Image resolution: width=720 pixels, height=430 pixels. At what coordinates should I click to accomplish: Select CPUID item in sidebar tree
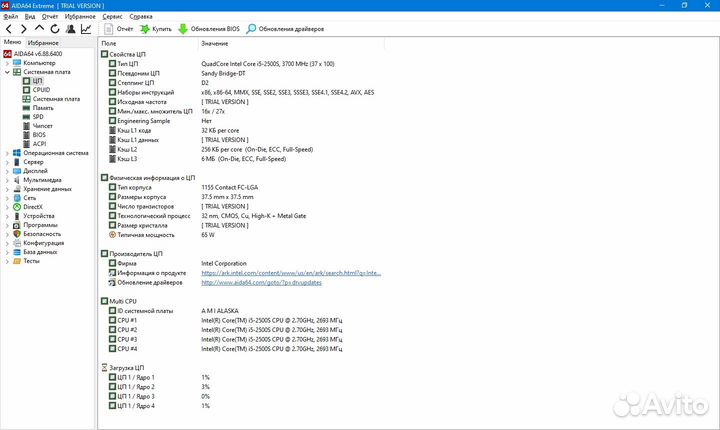tap(41, 90)
